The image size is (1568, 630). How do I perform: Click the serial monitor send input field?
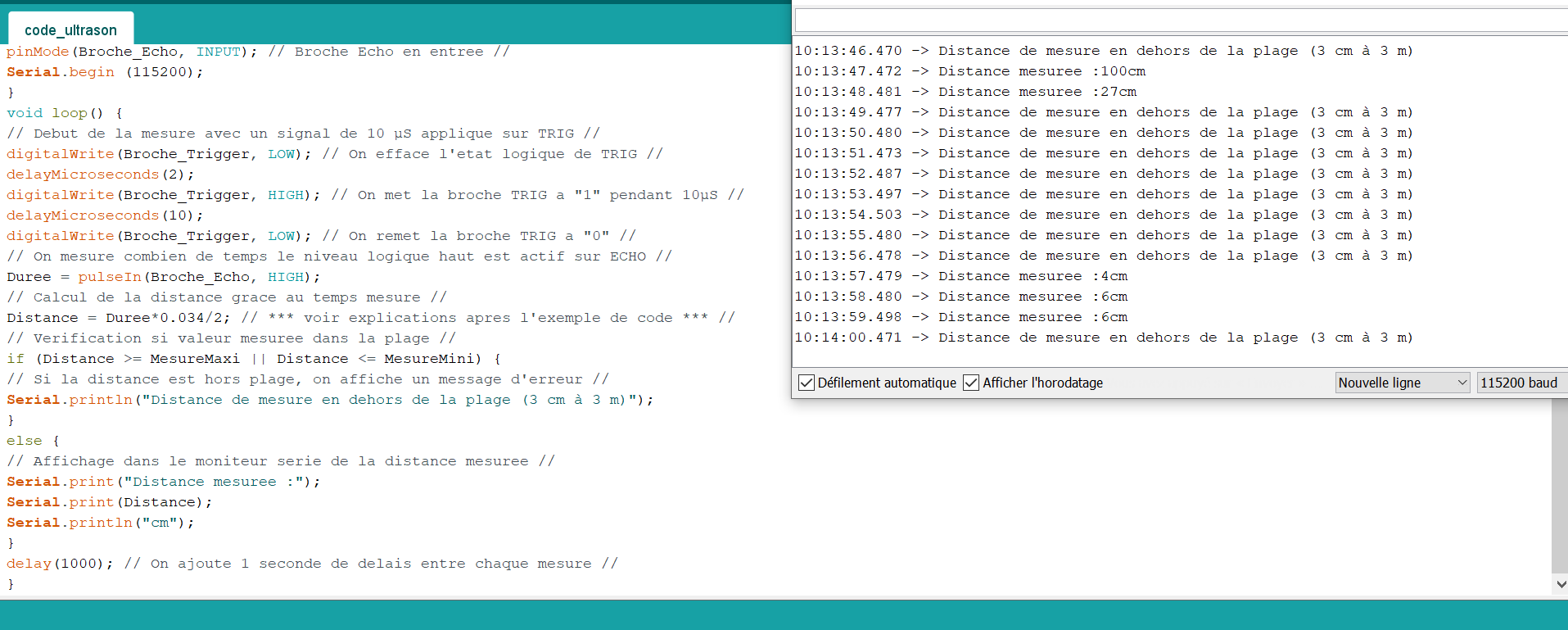pos(1179,20)
